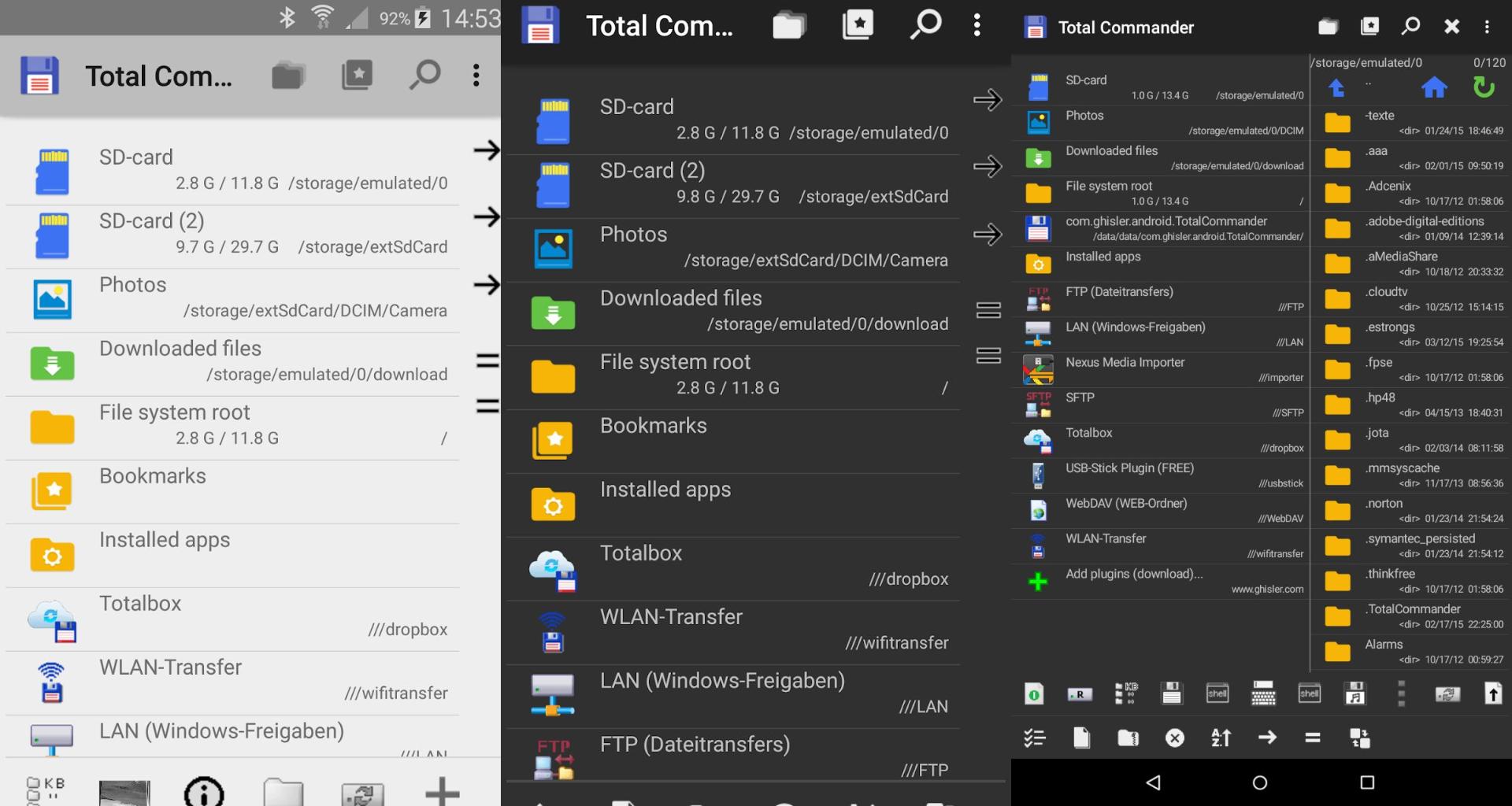Open bookmarks star icon in light-theme header

click(357, 76)
